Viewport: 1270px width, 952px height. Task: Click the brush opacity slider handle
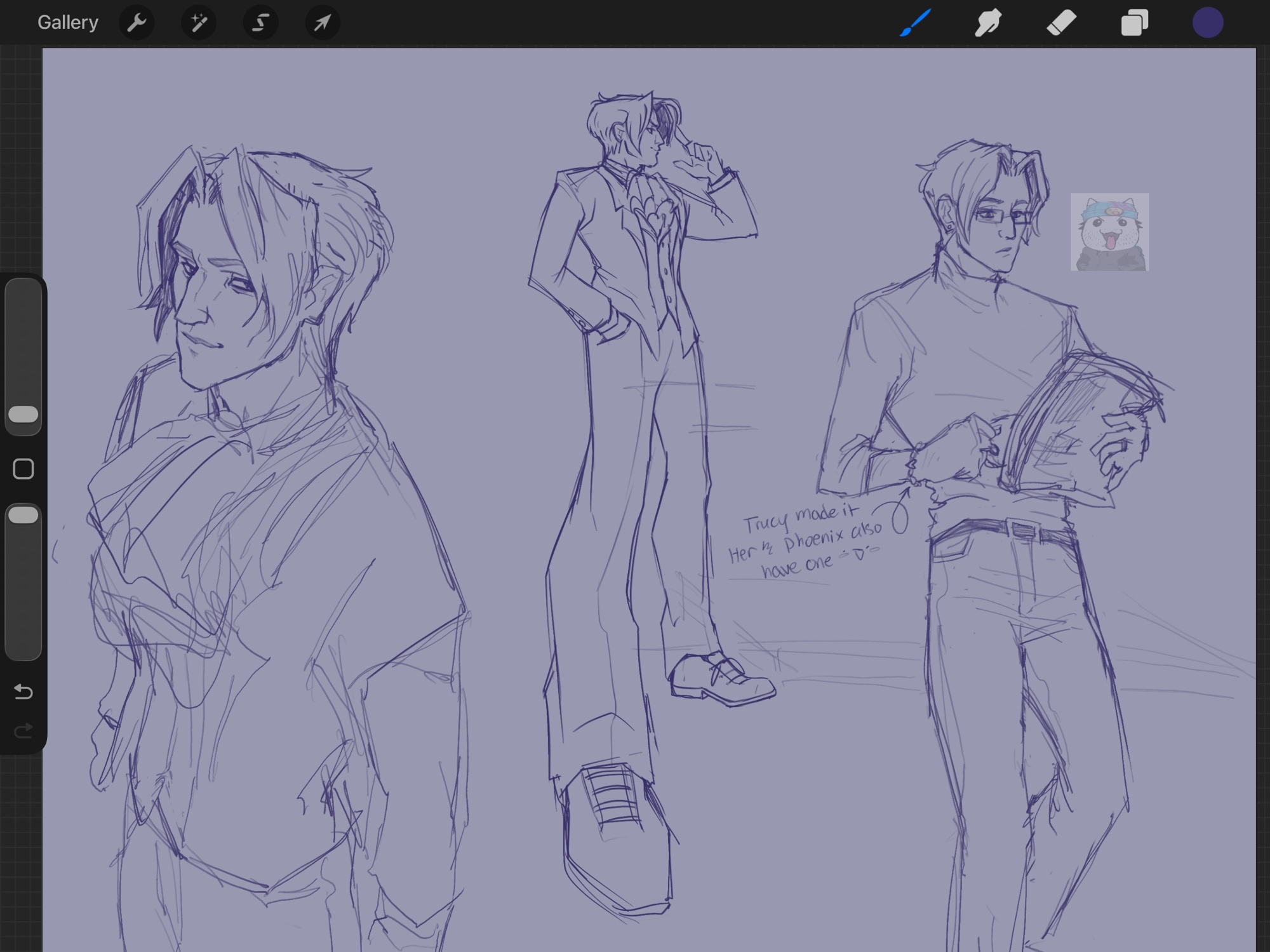[x=23, y=514]
